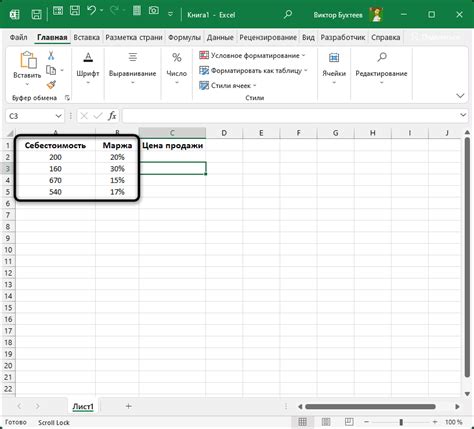The image size is (474, 429).
Task: Click the Name Box showing C3
Action: pyautogui.click(x=29, y=116)
